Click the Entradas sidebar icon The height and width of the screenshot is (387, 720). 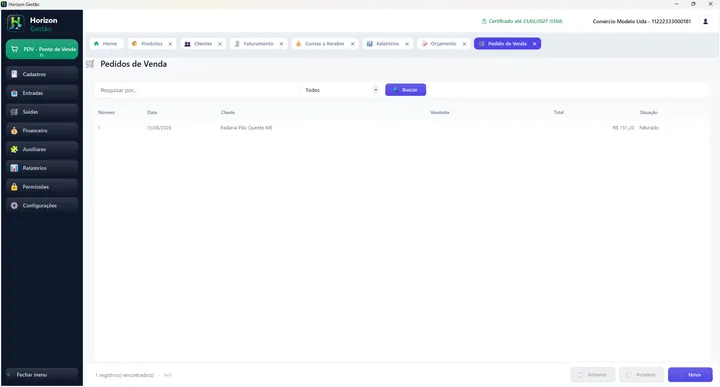(14, 93)
